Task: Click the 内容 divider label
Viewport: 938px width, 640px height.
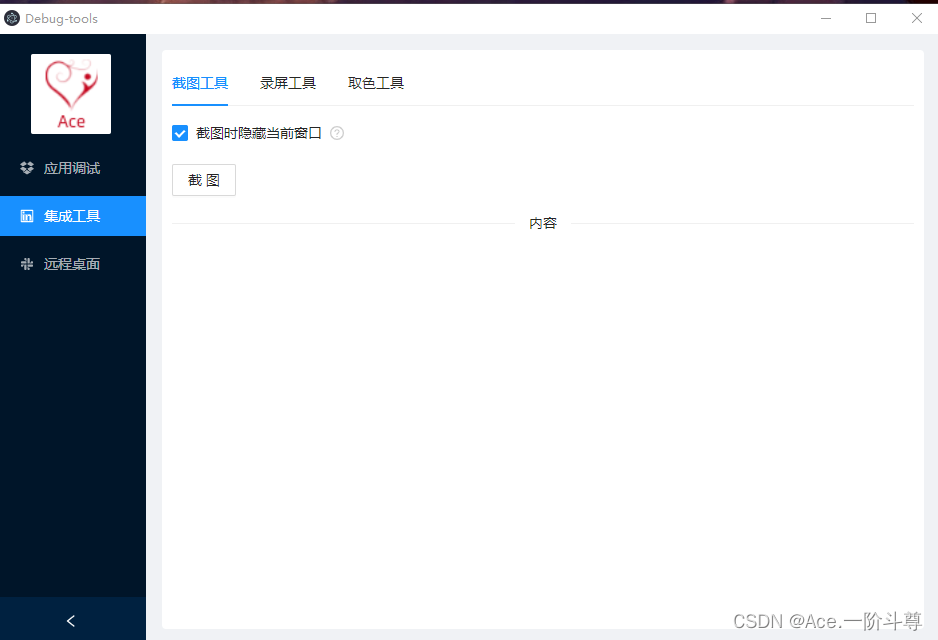Action: [x=543, y=222]
